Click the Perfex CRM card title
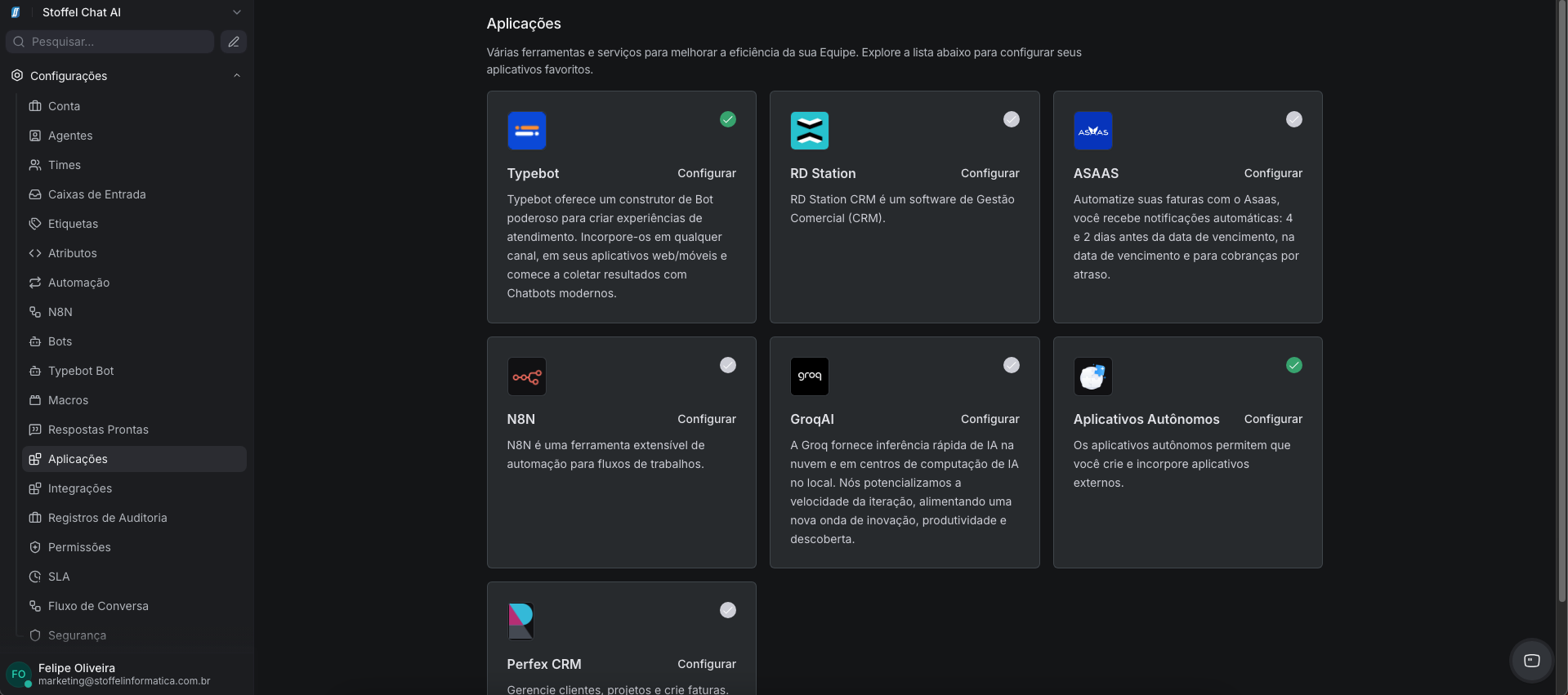The height and width of the screenshot is (695, 1568). tap(544, 664)
